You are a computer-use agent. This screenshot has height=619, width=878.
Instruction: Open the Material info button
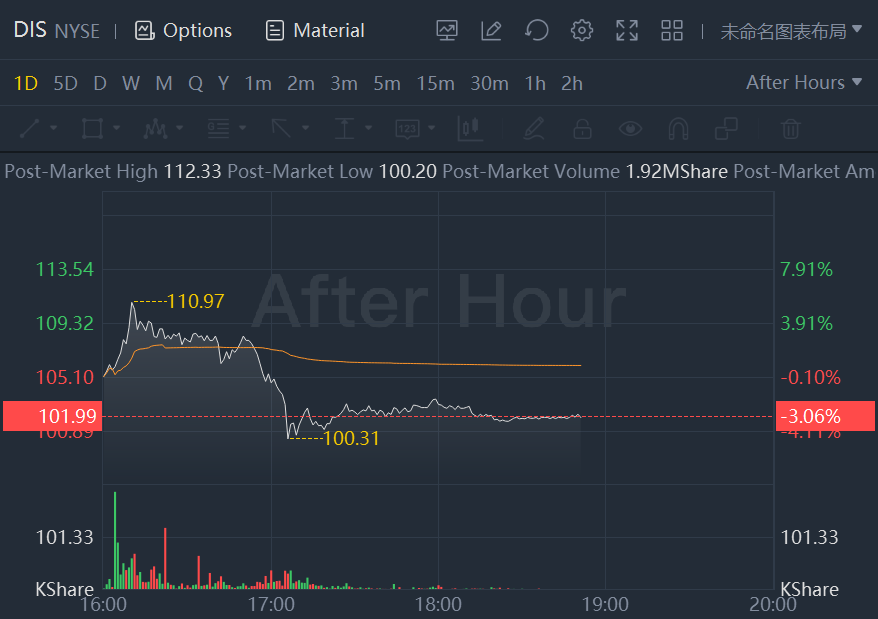315,31
